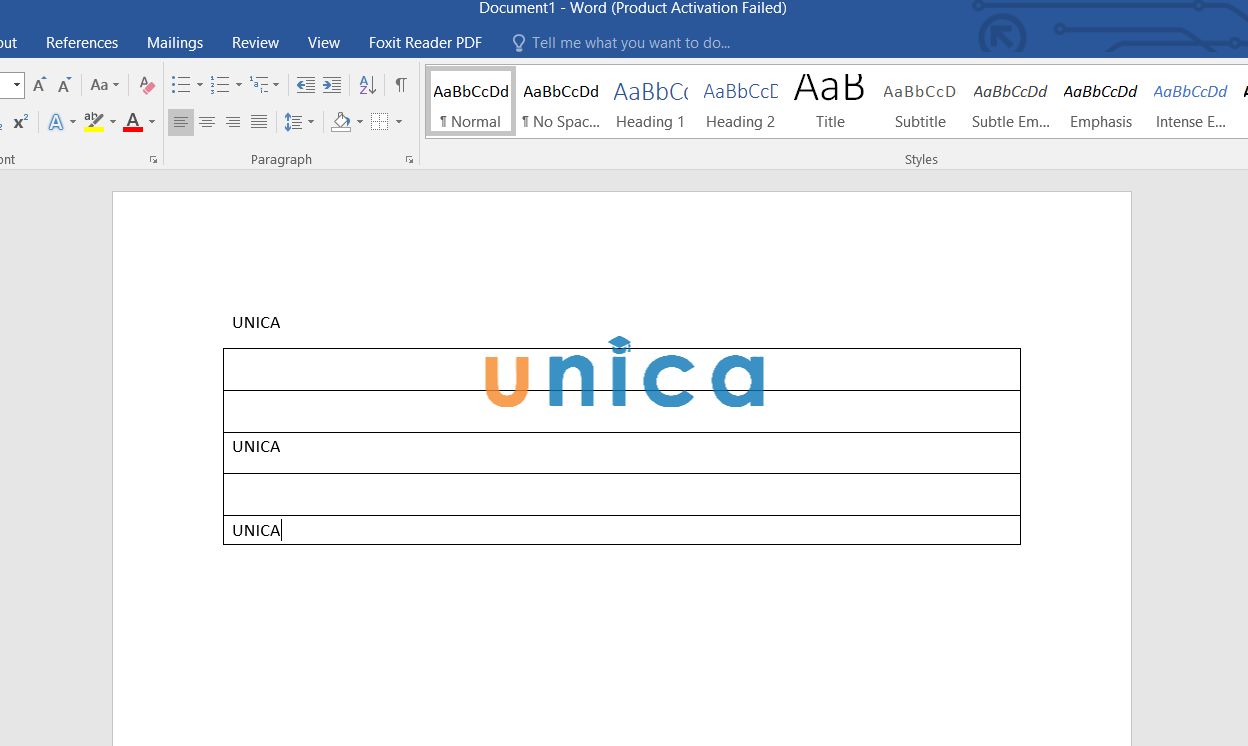Apply the Subtitle style
Viewport: 1248px width, 746px height.
tap(920, 102)
